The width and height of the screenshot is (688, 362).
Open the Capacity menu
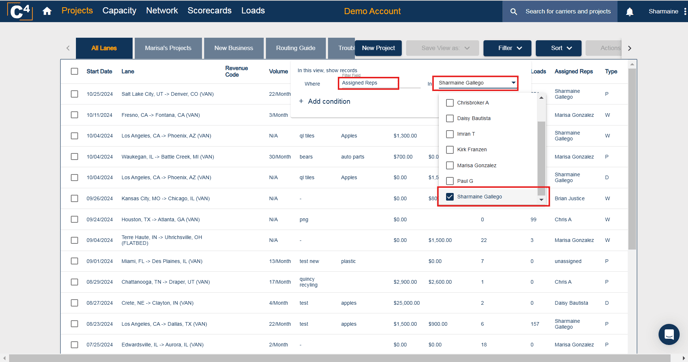point(119,11)
